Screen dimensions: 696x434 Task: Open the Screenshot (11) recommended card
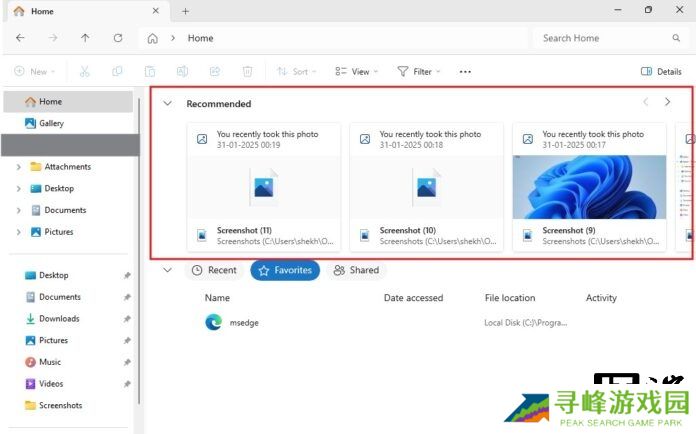pos(264,187)
